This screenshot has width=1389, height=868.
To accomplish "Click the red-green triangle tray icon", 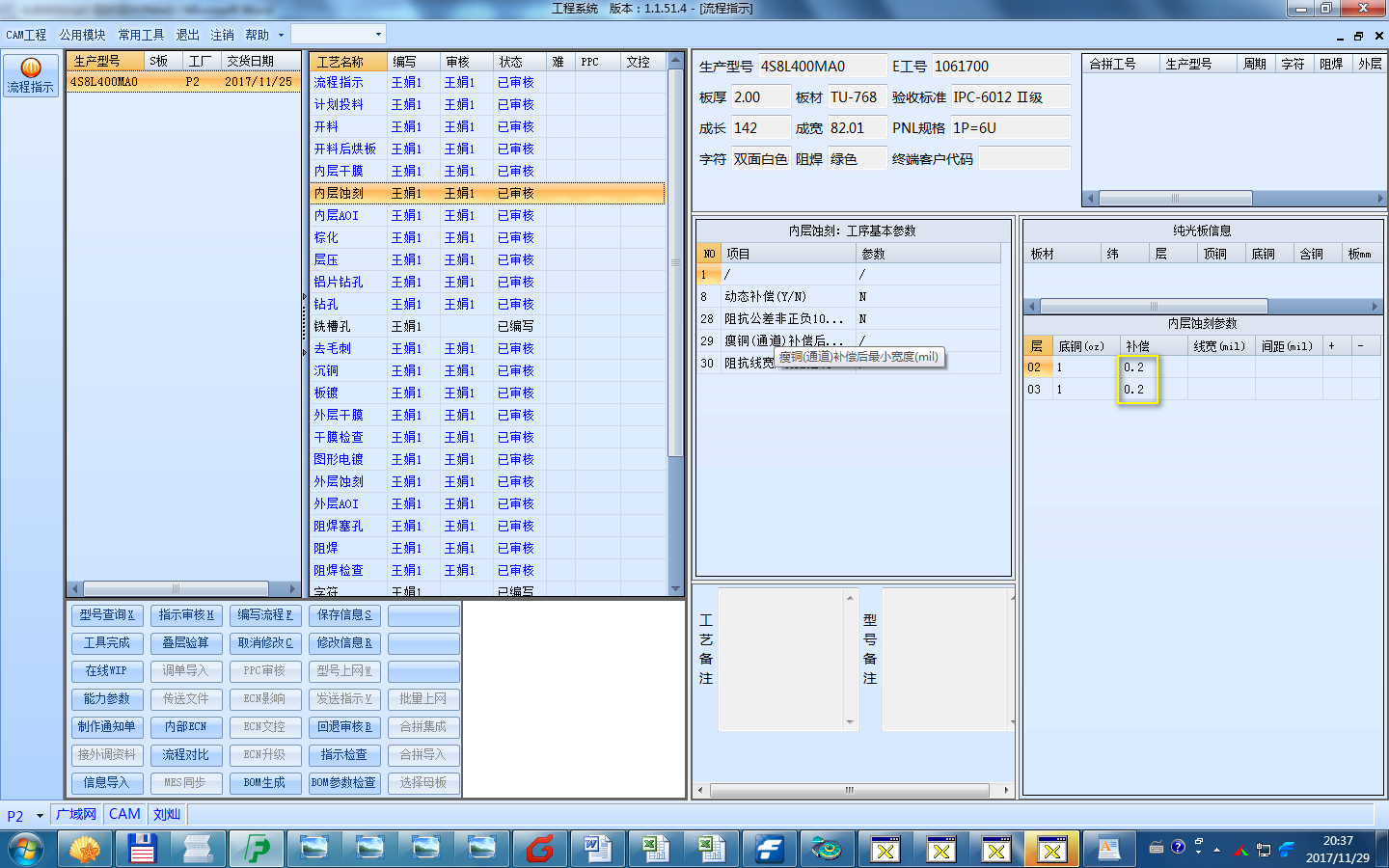I will 1239,851.
